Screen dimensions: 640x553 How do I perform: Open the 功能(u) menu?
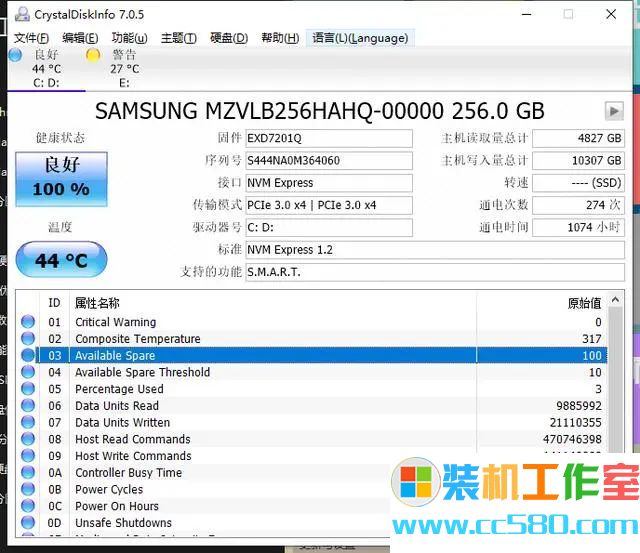[129, 38]
